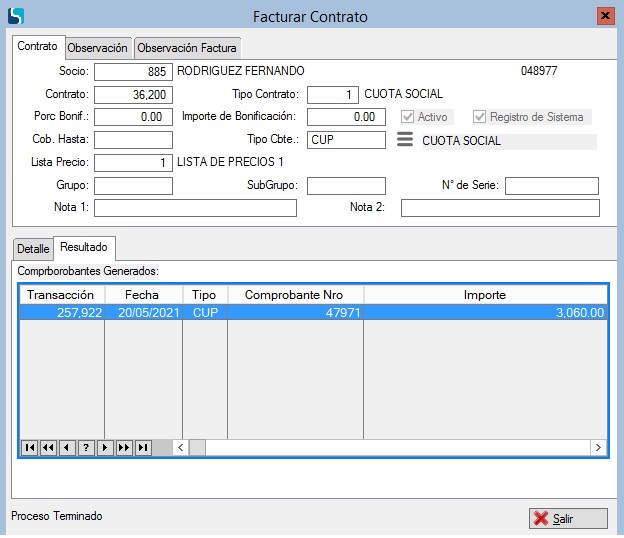Viewport: 624px width, 538px height.
Task: Open Tipo Cbte lookup list icon
Action: click(404, 140)
